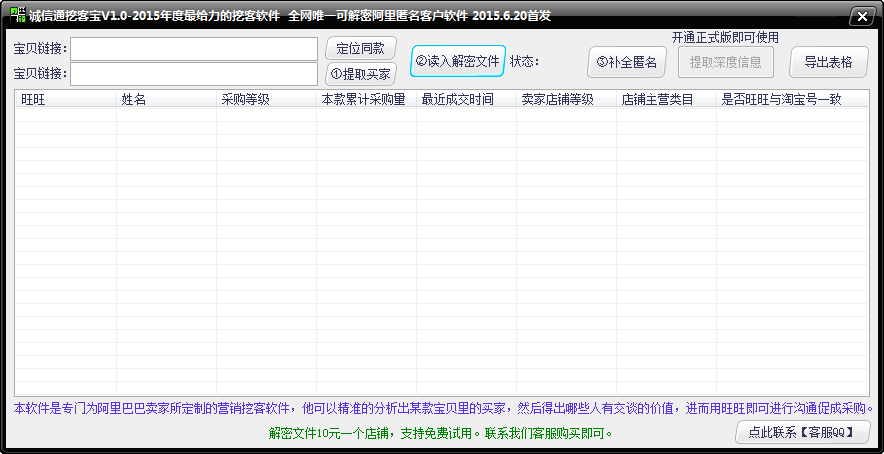The height and width of the screenshot is (454, 884).
Task: Click the ③补全匿名 button
Action: (x=626, y=62)
